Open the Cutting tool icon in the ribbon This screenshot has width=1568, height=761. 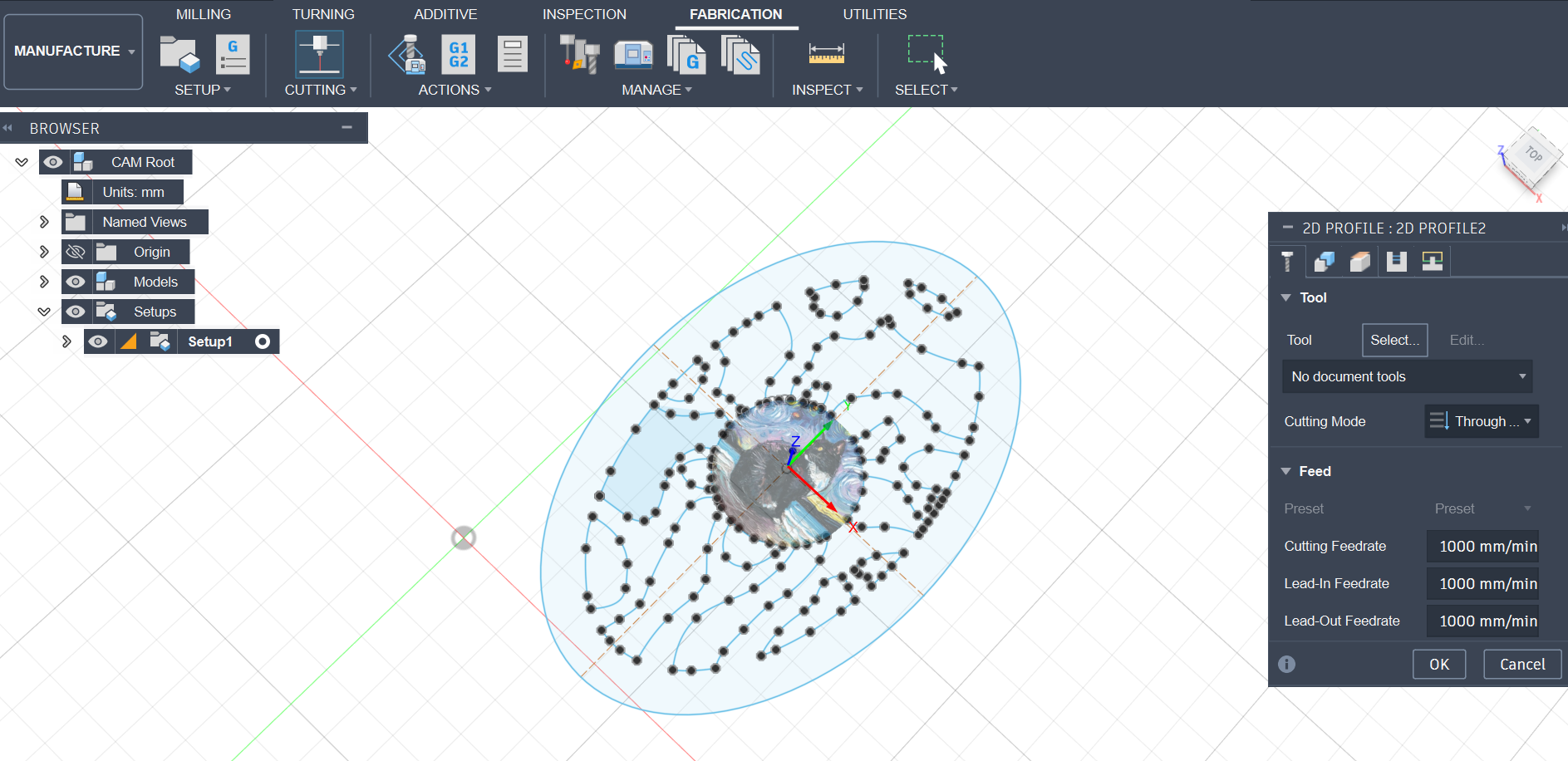click(319, 54)
